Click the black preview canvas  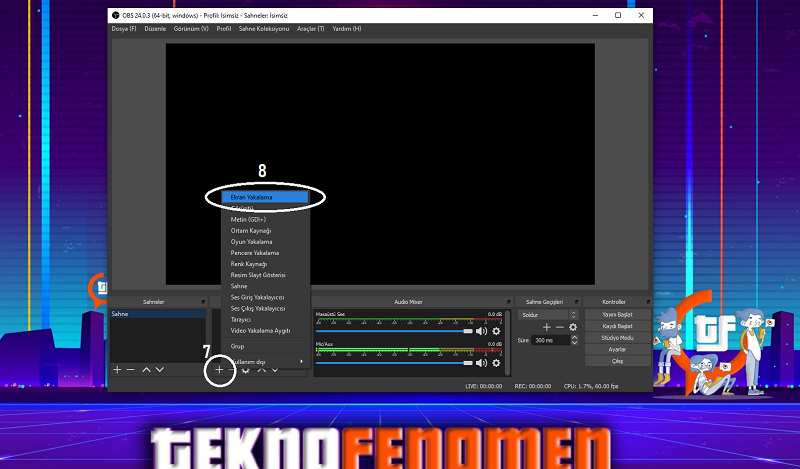pos(380,164)
